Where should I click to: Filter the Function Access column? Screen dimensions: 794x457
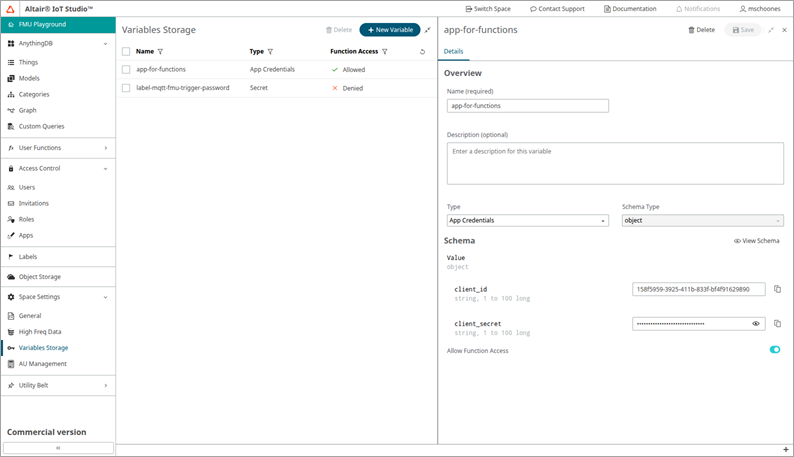coord(385,52)
